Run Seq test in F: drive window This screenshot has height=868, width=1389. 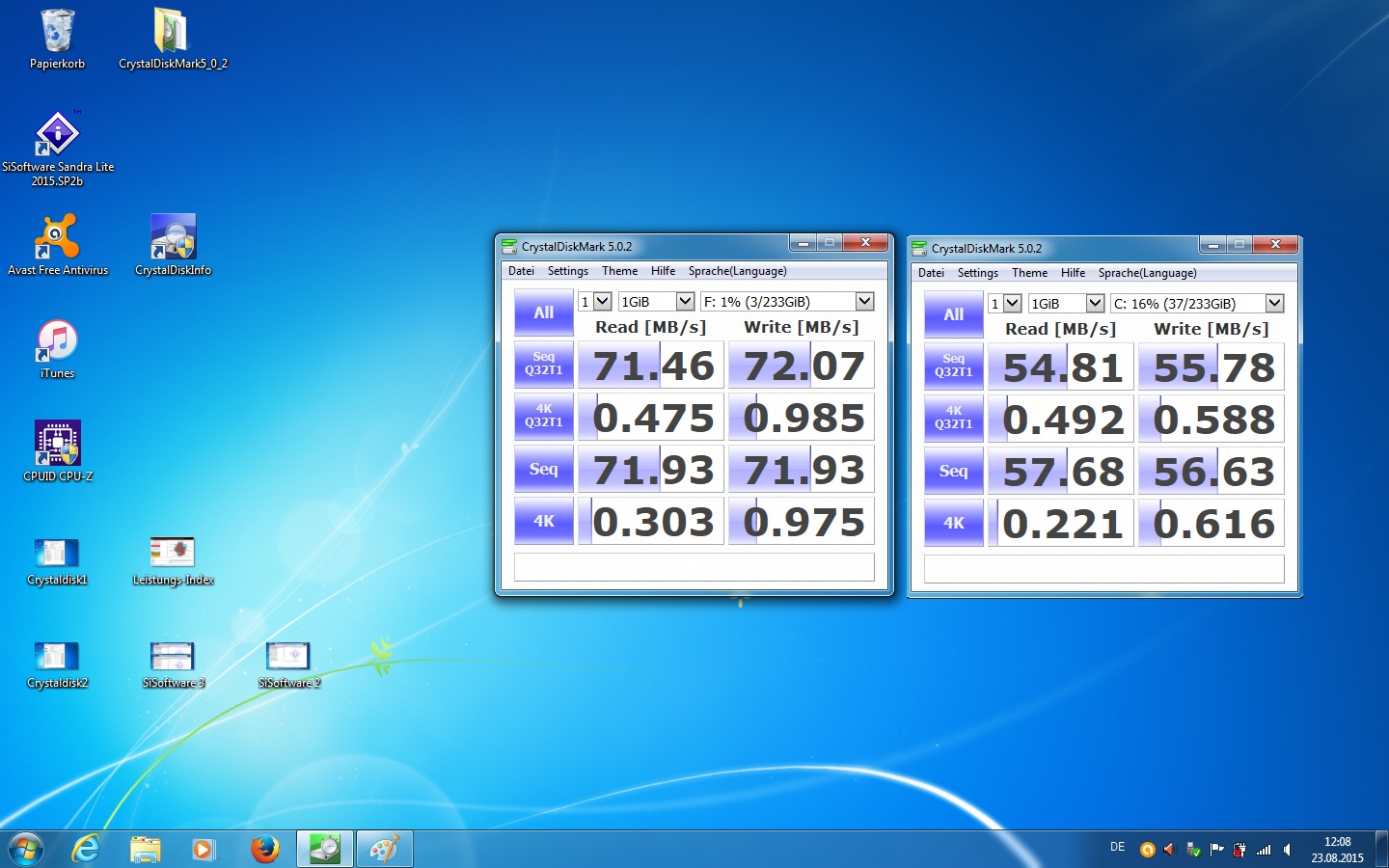[x=544, y=469]
